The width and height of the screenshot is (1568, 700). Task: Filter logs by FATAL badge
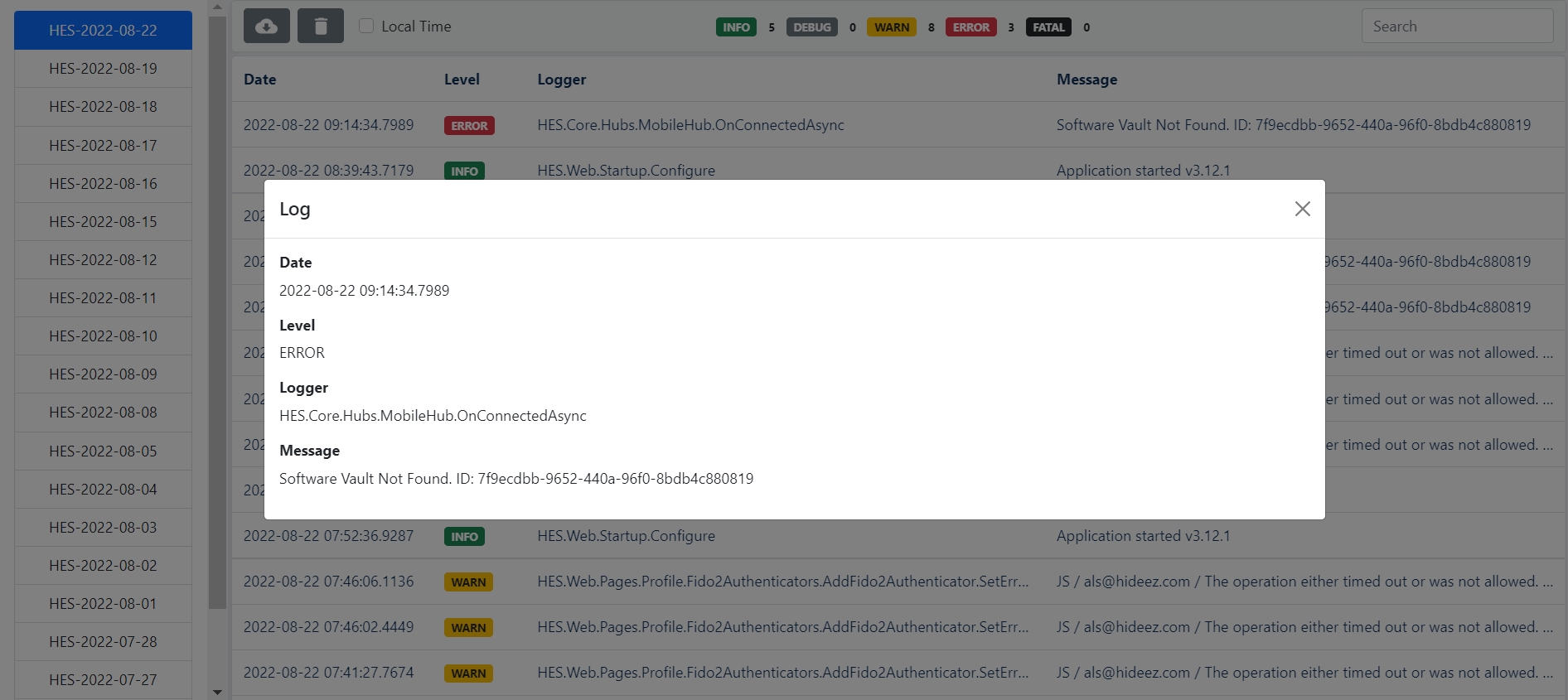tap(1048, 27)
